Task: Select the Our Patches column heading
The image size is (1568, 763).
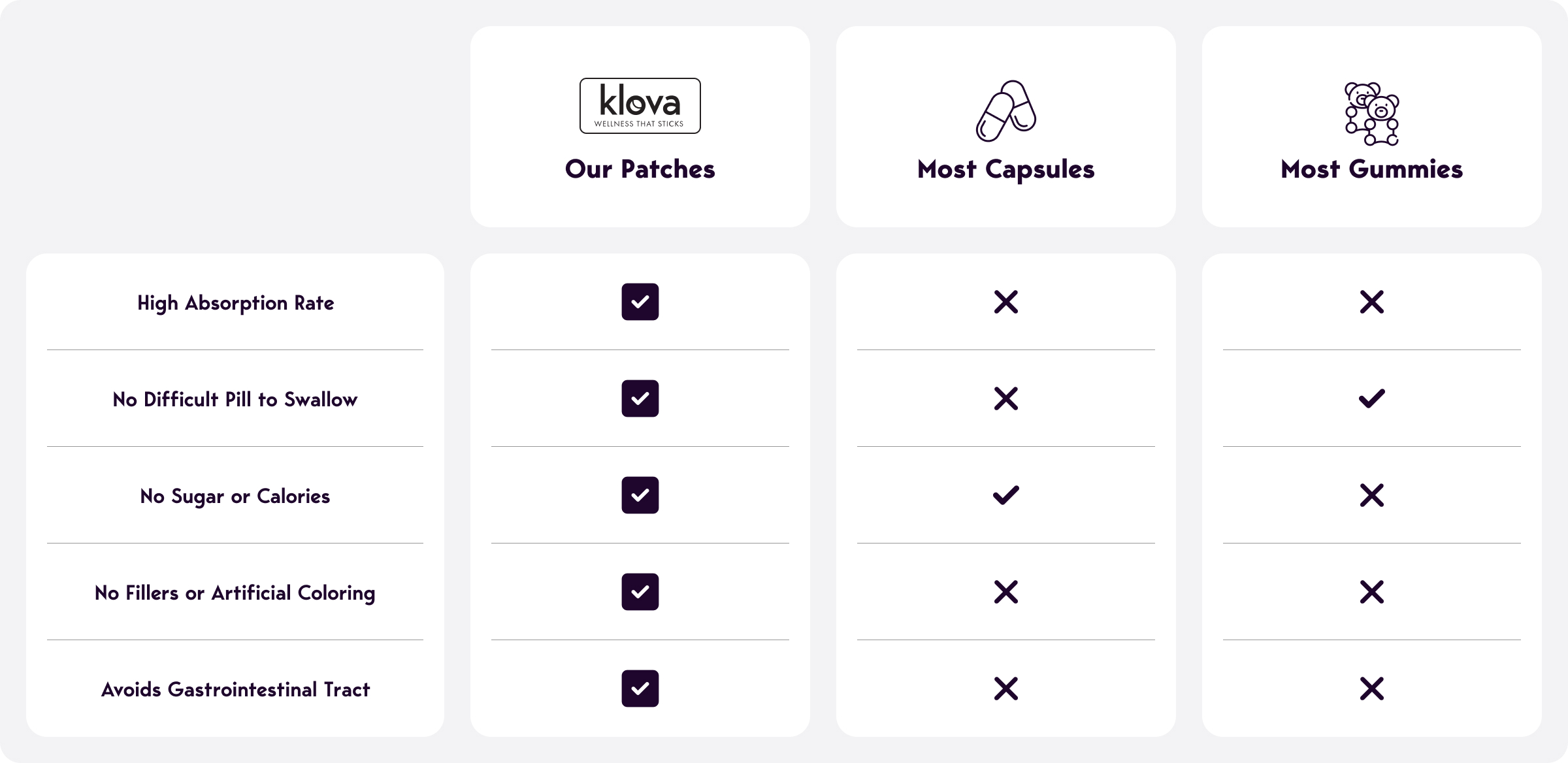Action: point(640,169)
